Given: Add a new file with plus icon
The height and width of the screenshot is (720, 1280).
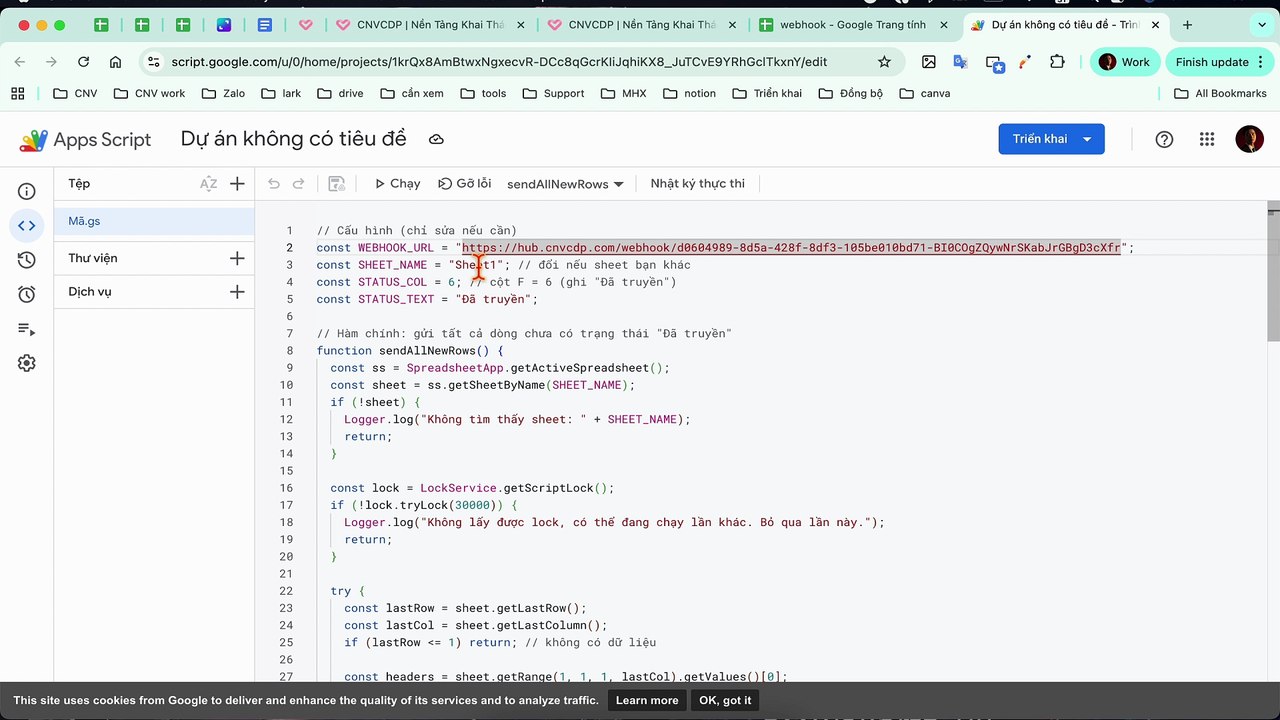Looking at the screenshot, I should click(237, 183).
